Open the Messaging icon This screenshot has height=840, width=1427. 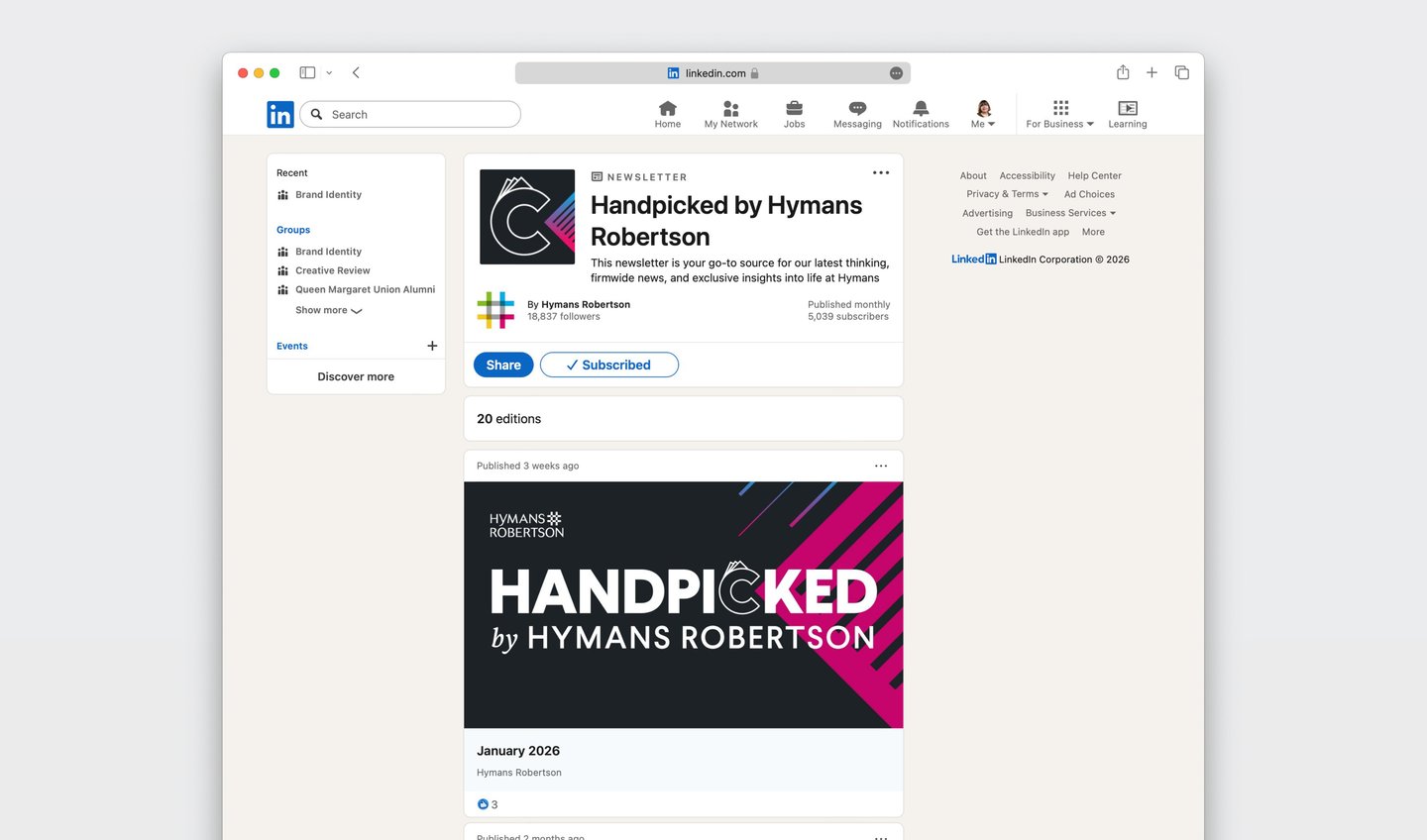coord(857,108)
